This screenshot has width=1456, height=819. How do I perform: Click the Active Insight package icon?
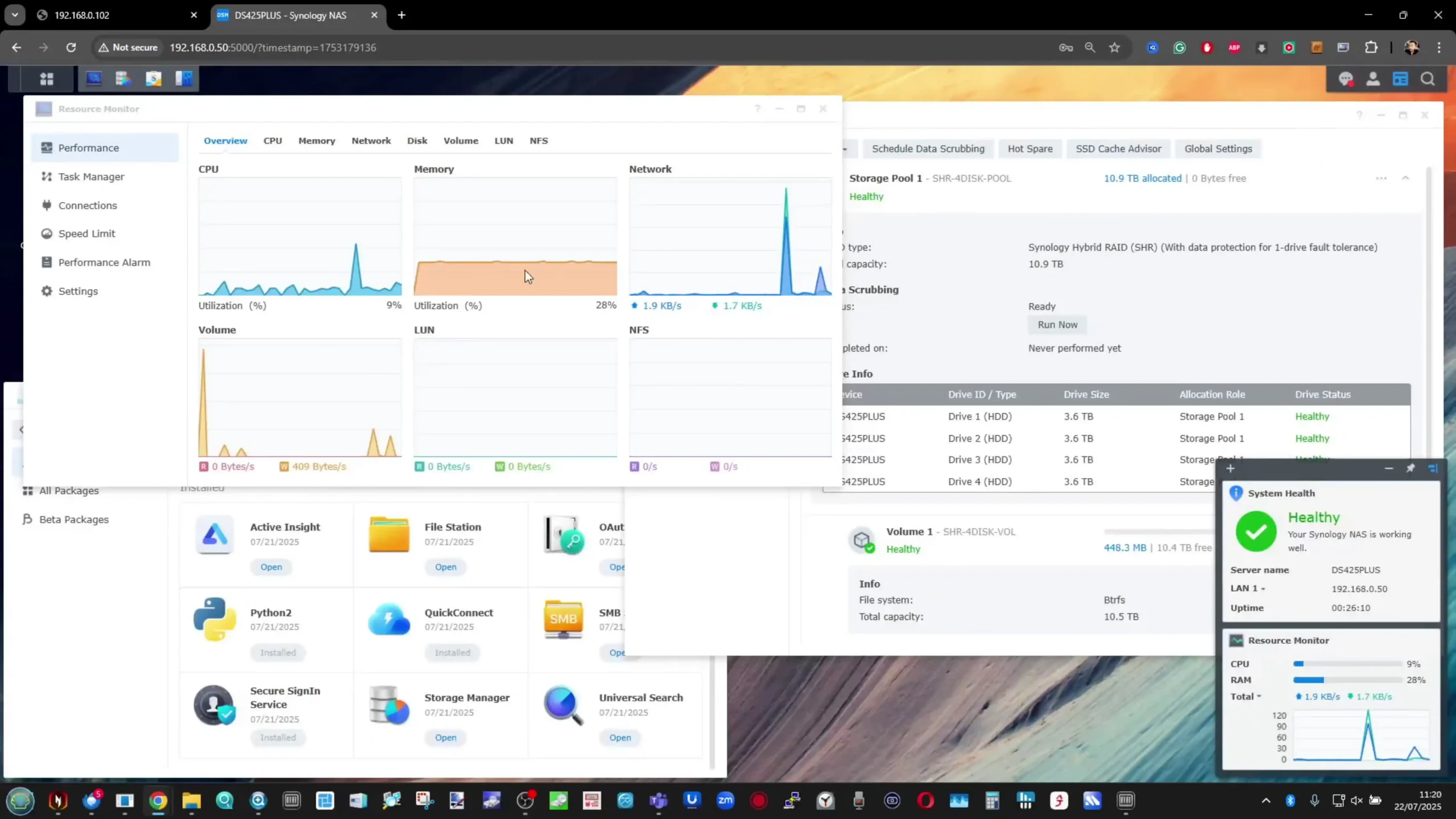pyautogui.click(x=214, y=535)
